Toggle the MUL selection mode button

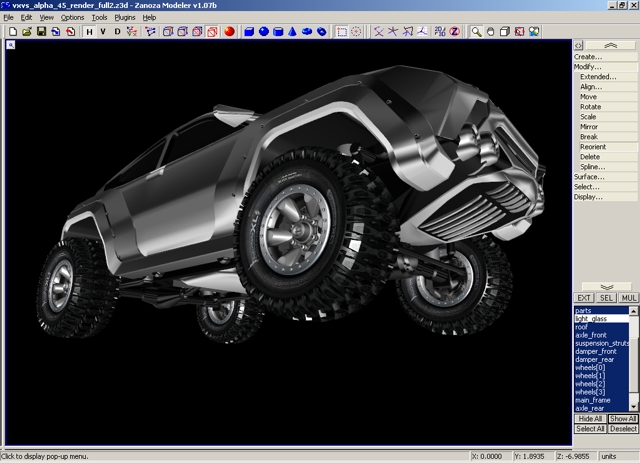(x=628, y=298)
